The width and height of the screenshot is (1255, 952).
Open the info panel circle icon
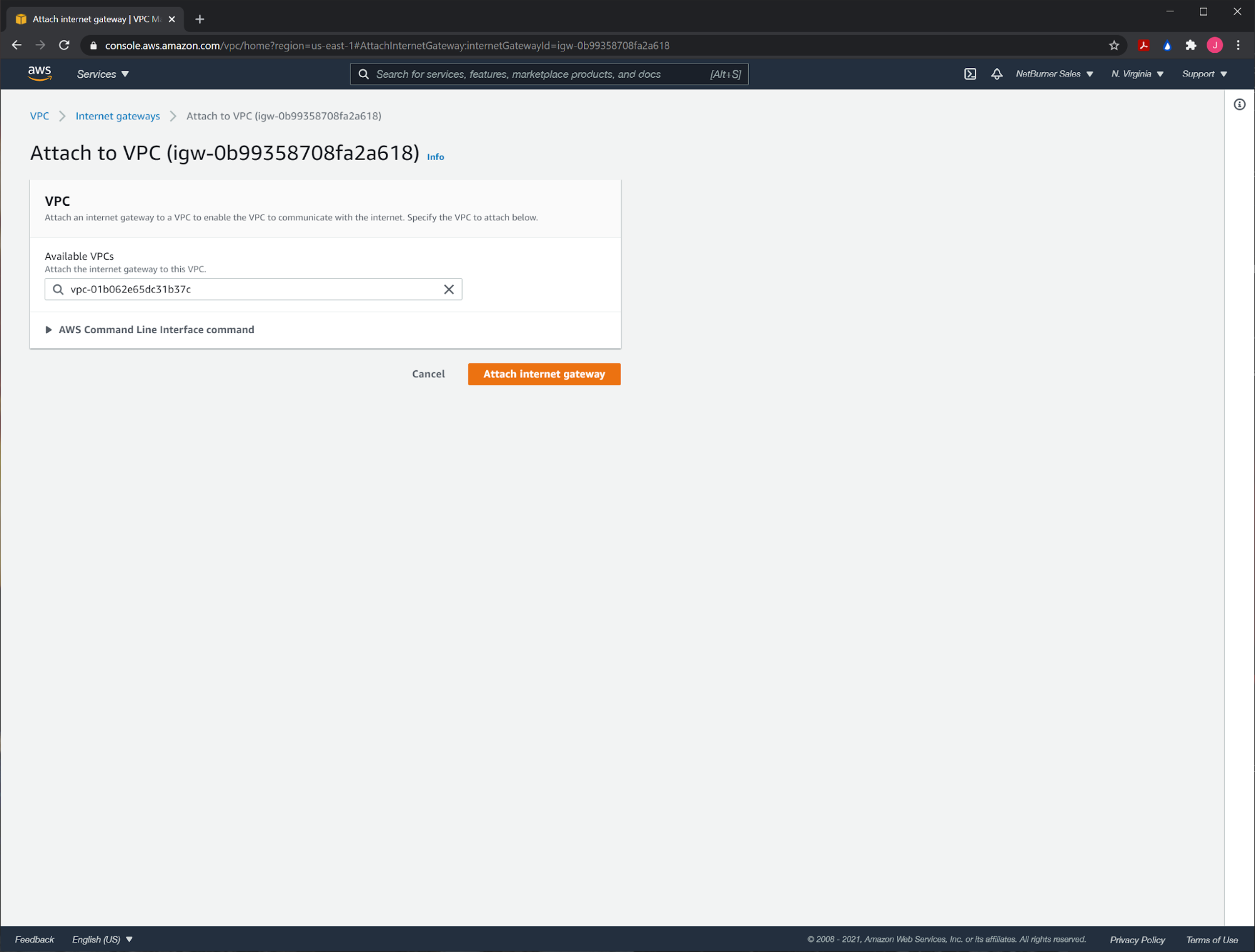point(1239,105)
